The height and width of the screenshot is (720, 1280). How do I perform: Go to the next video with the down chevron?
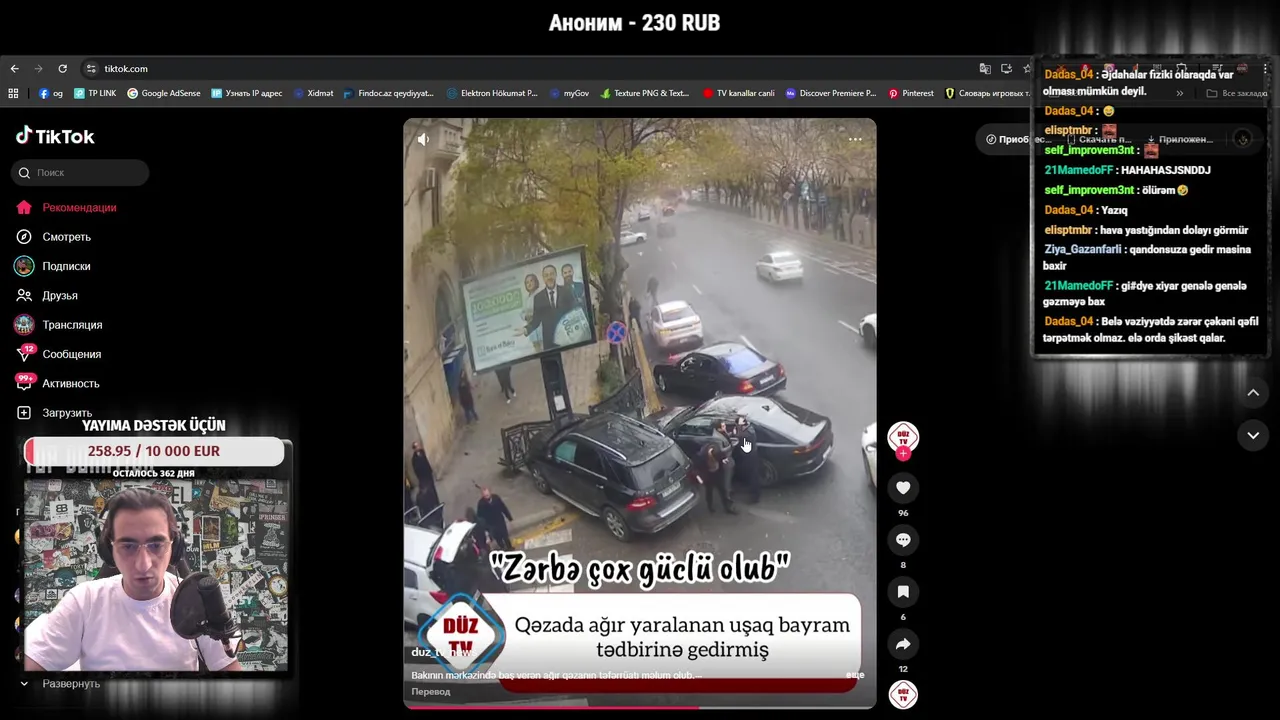click(1253, 435)
